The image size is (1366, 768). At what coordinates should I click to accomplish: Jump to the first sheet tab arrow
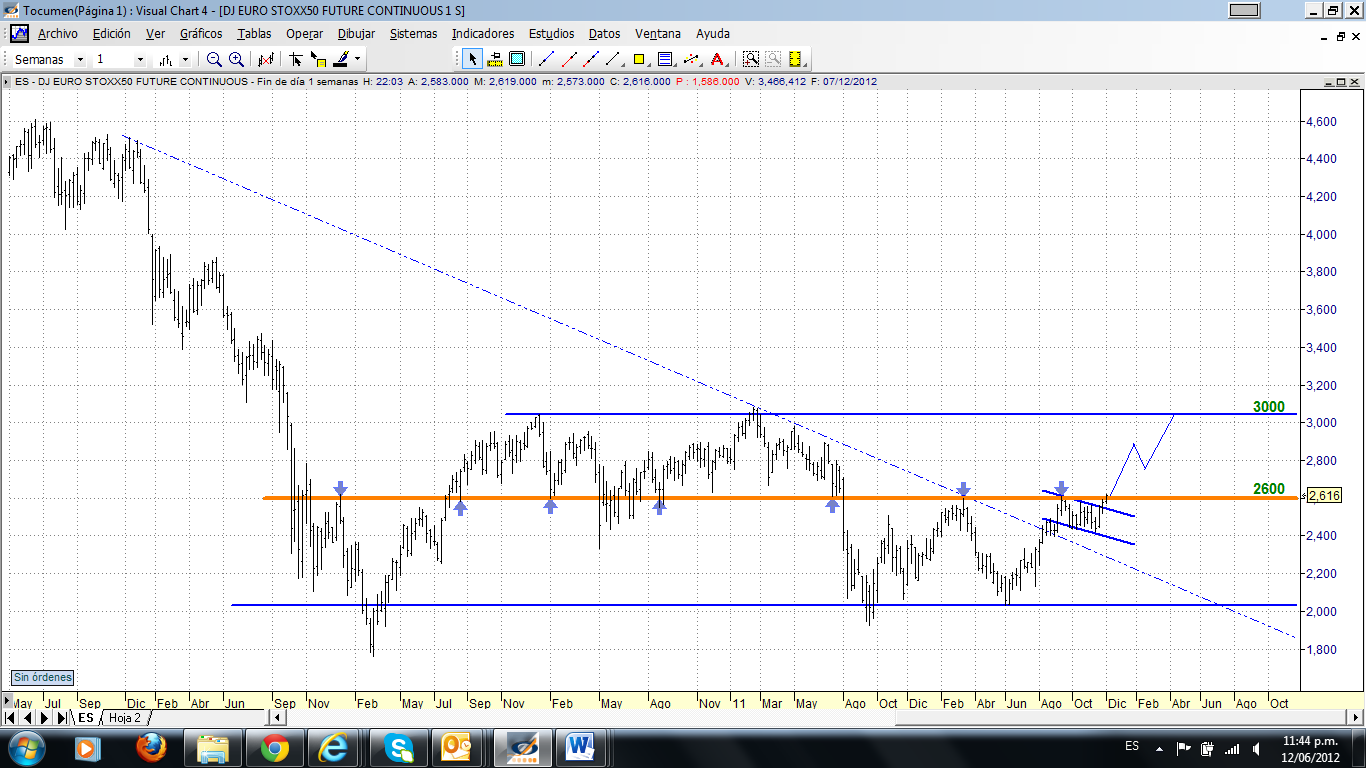click(x=11, y=718)
